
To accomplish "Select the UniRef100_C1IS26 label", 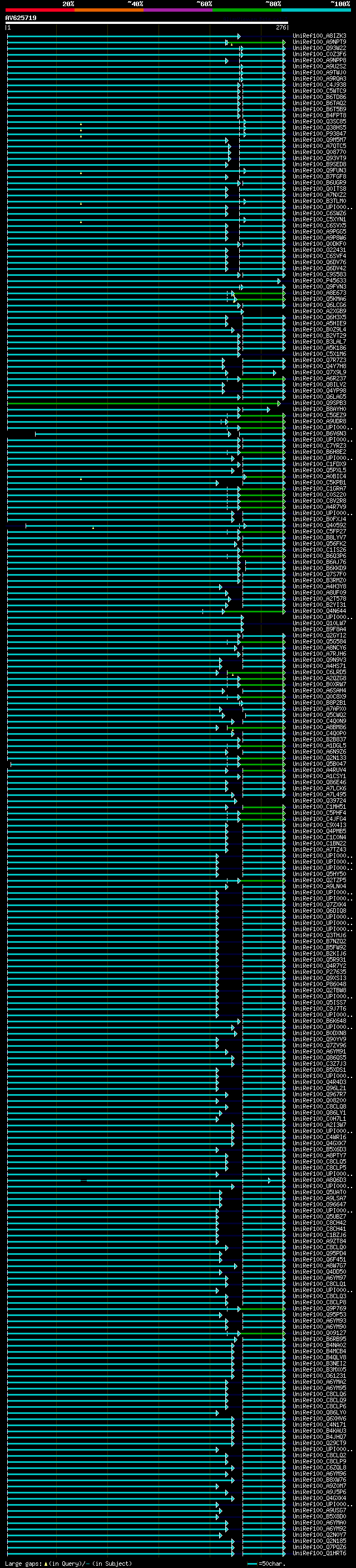I will pyautogui.click(x=319, y=550).
